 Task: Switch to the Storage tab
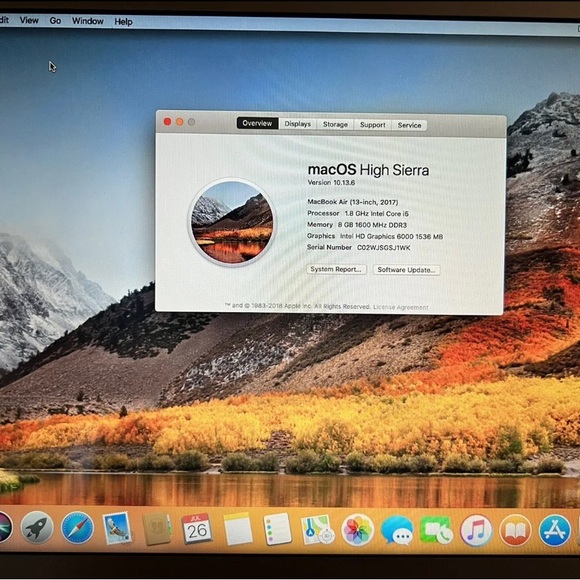[335, 124]
